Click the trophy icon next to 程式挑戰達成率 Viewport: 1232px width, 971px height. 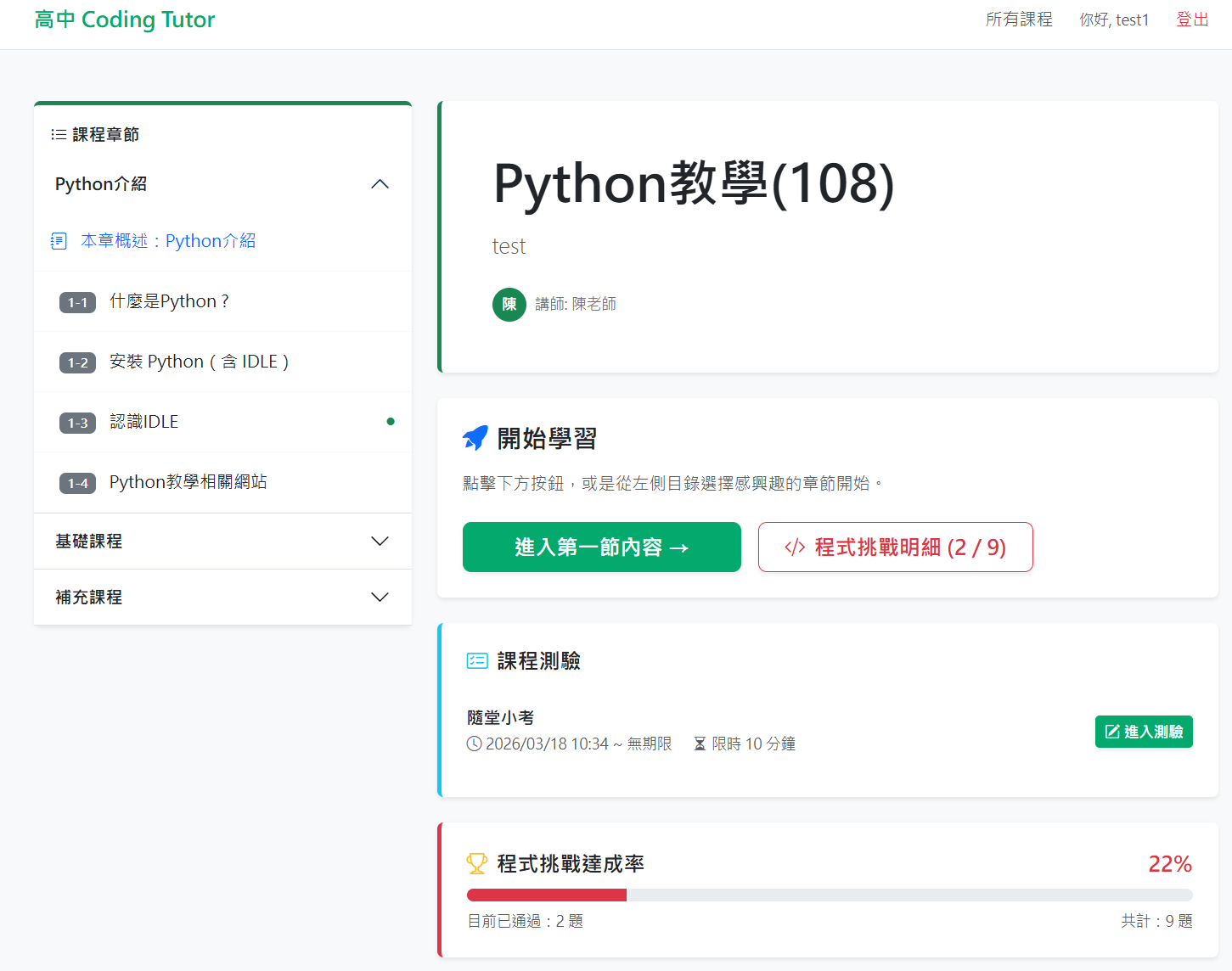point(477,864)
